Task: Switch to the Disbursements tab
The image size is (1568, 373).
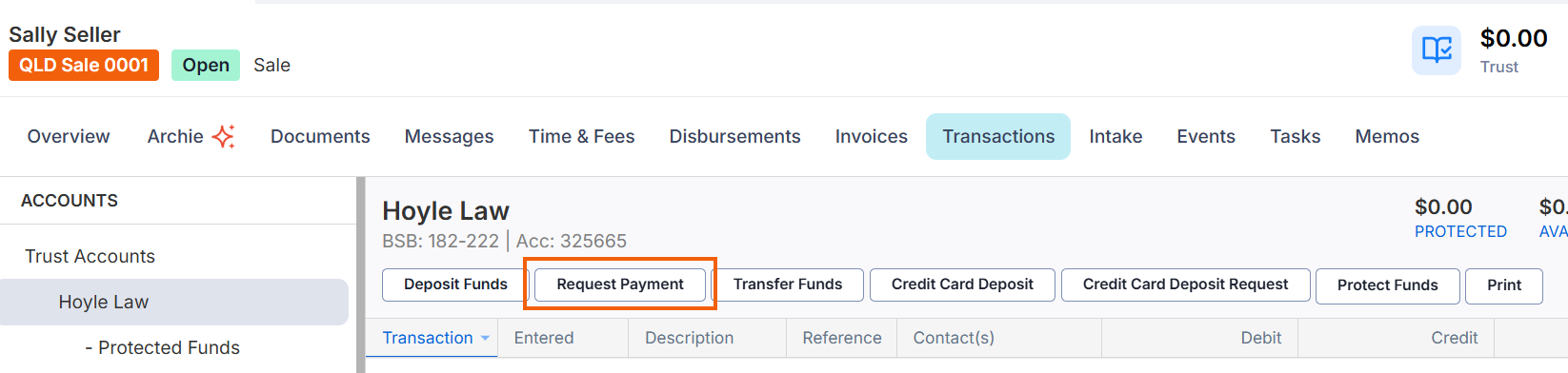Action: [734, 136]
